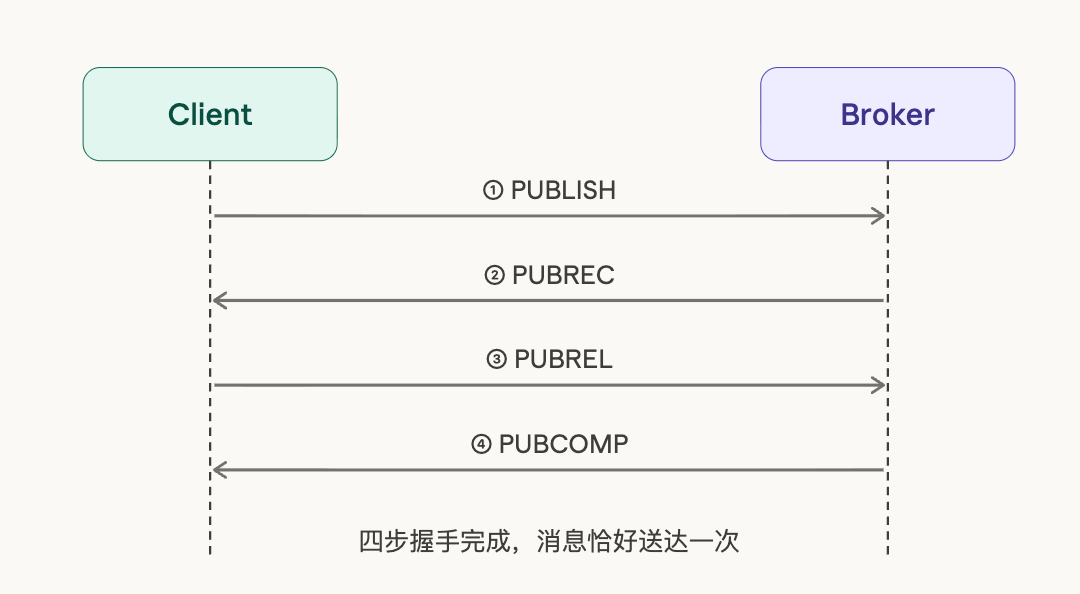Click the PUBCOMP arrowhead at the Client lifeline
The width and height of the screenshot is (1080, 594).
[x=219, y=469]
